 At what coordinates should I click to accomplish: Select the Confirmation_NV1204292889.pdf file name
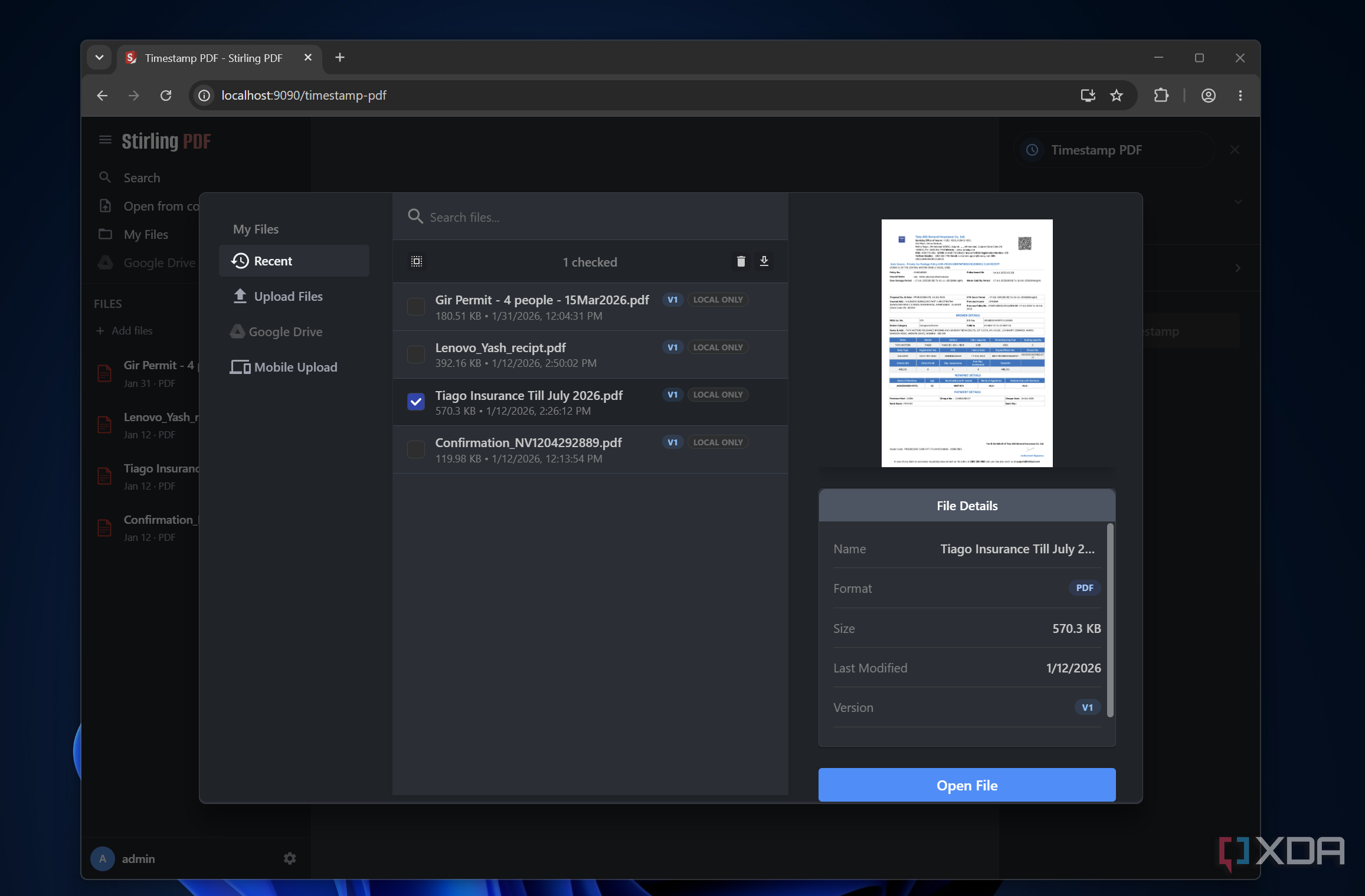pyautogui.click(x=529, y=442)
